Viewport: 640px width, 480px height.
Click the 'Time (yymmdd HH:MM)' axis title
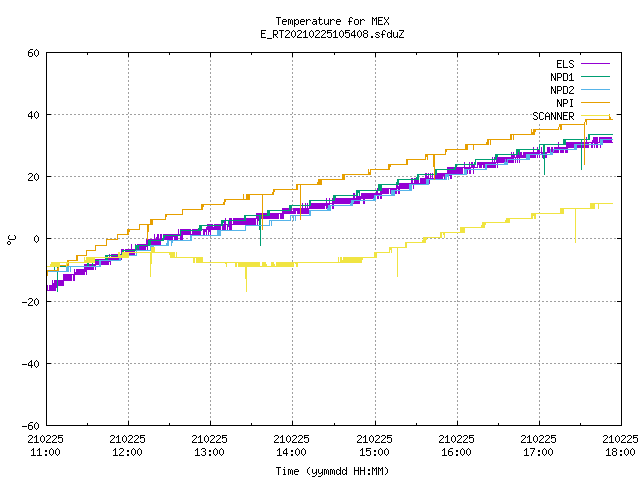coord(332,471)
